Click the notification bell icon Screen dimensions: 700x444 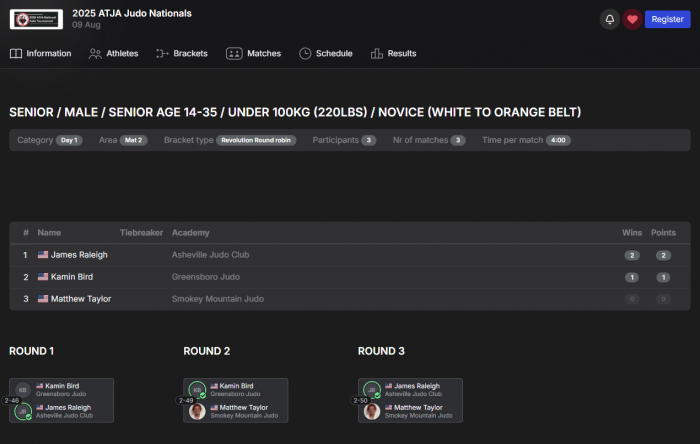609,19
